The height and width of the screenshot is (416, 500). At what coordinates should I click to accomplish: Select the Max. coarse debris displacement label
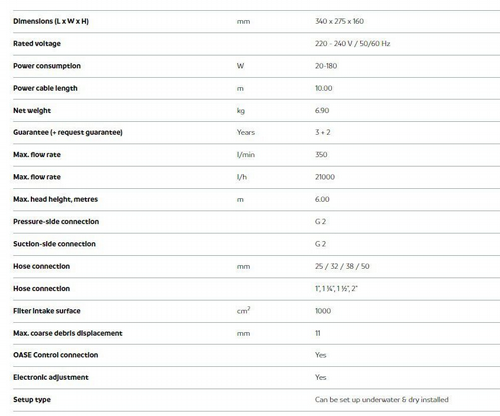(x=68, y=333)
